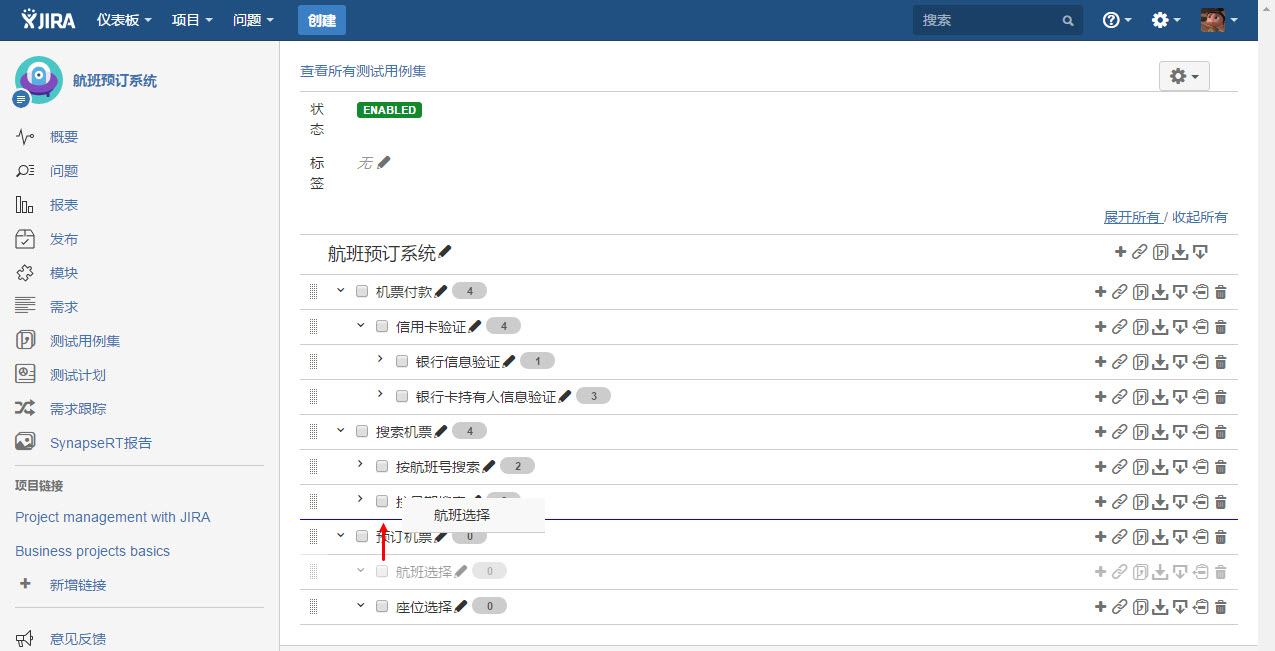
Task: Collapse the 信用卡验证 suite chevron
Action: coord(361,326)
